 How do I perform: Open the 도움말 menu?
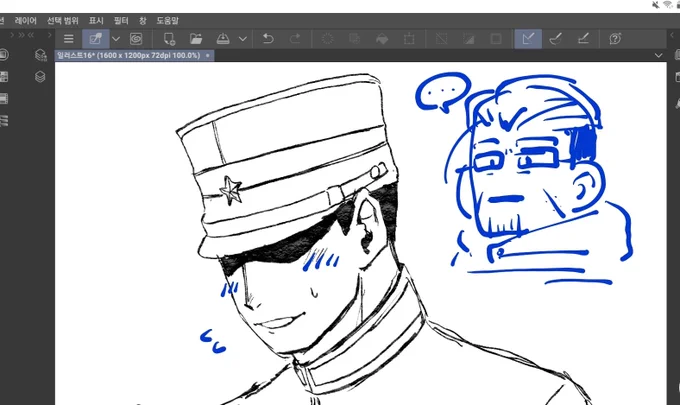(167, 20)
